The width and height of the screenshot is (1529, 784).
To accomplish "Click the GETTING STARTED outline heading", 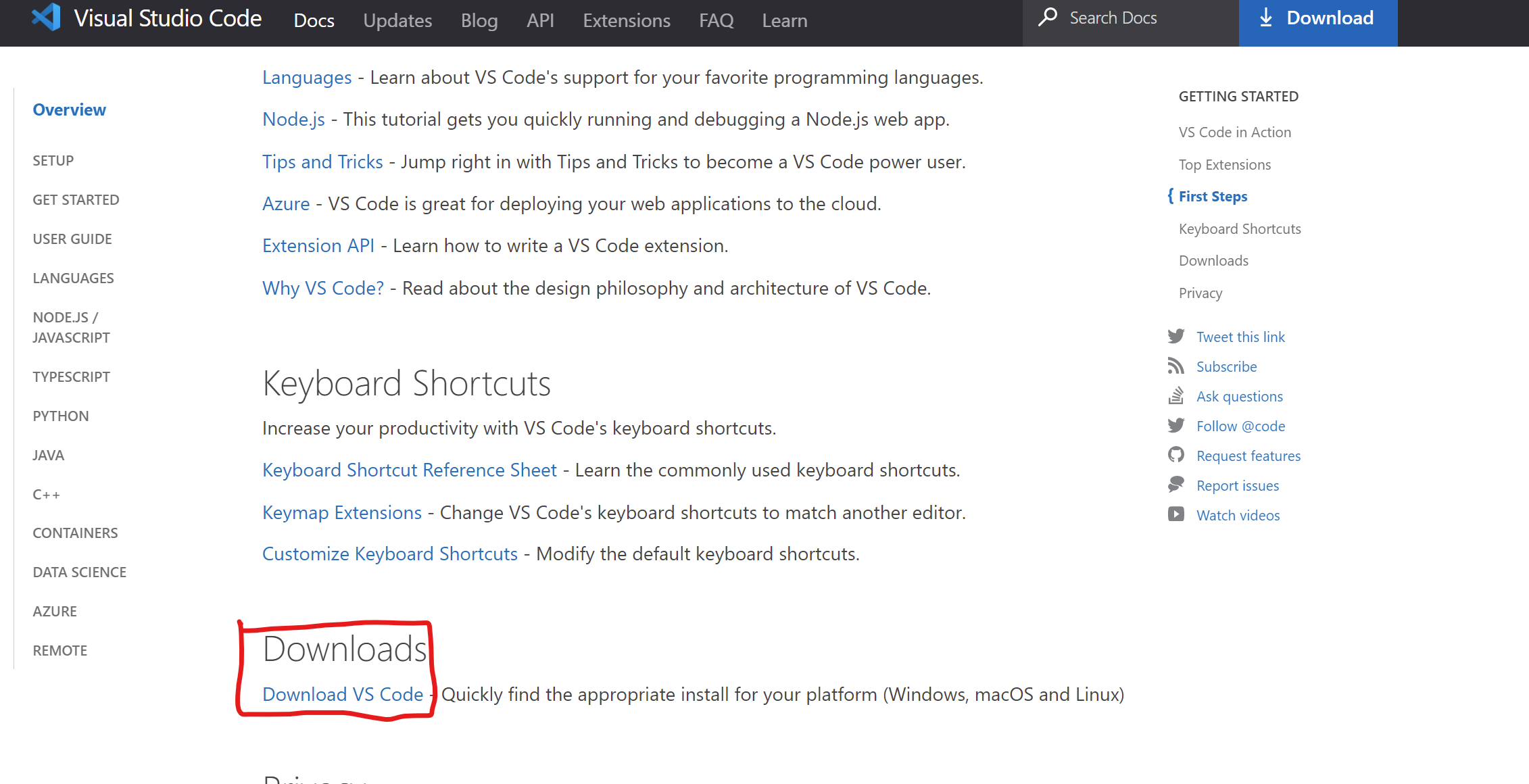I will tap(1238, 97).
